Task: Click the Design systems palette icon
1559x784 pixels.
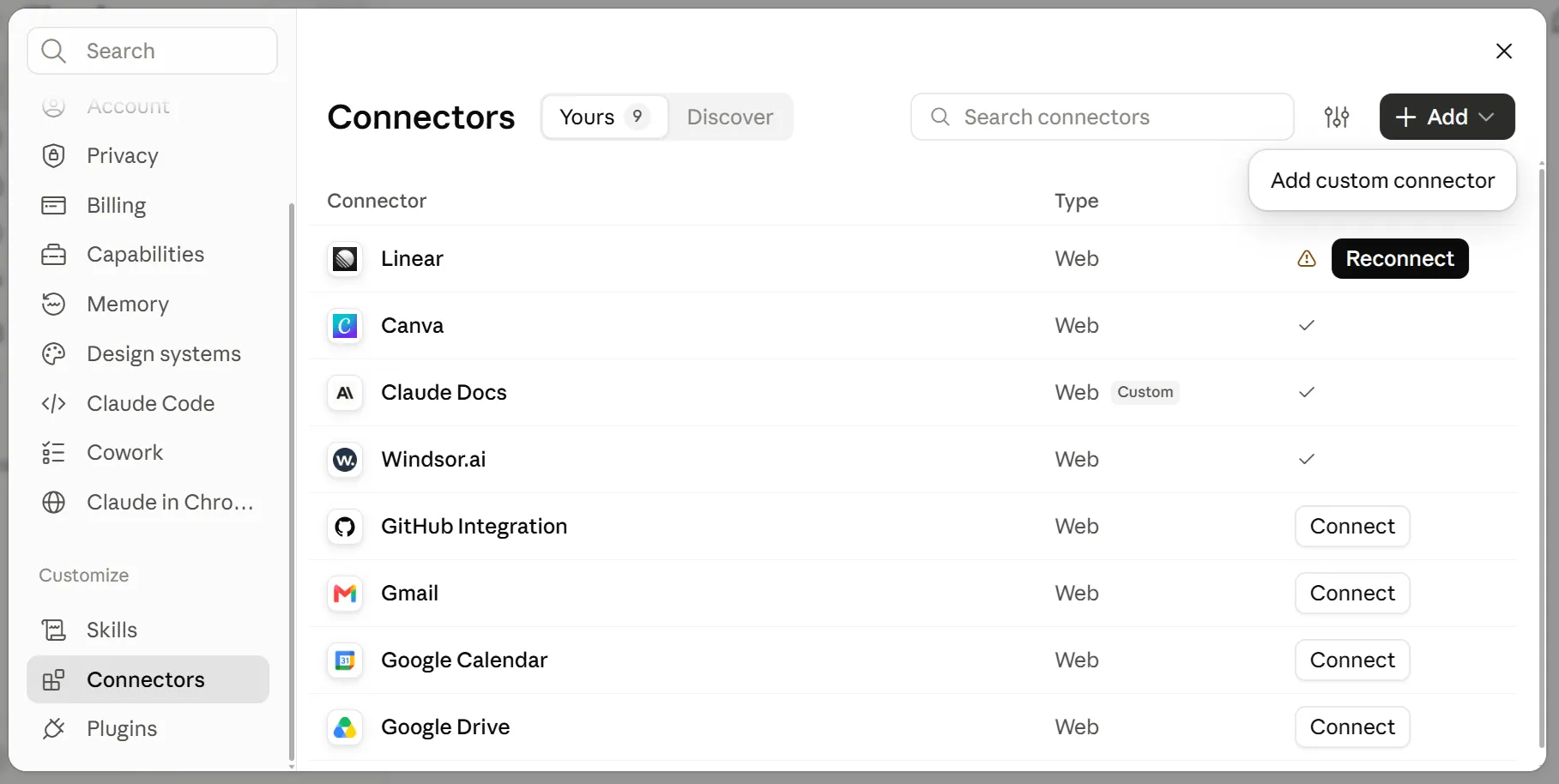Action: pyautogui.click(x=54, y=353)
